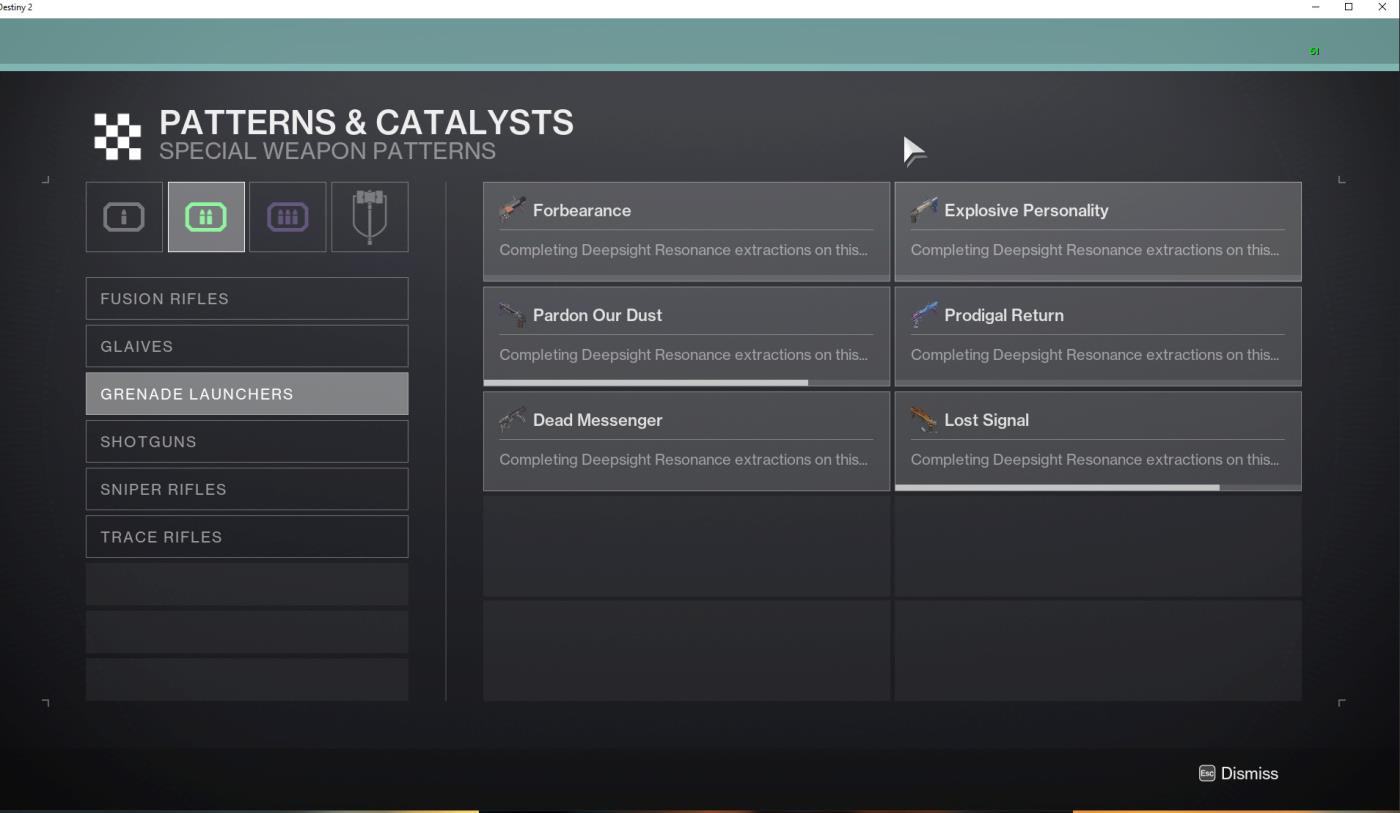1400x813 pixels.
Task: Select the primary ammo weapon patterns tab
Action: click(124, 217)
